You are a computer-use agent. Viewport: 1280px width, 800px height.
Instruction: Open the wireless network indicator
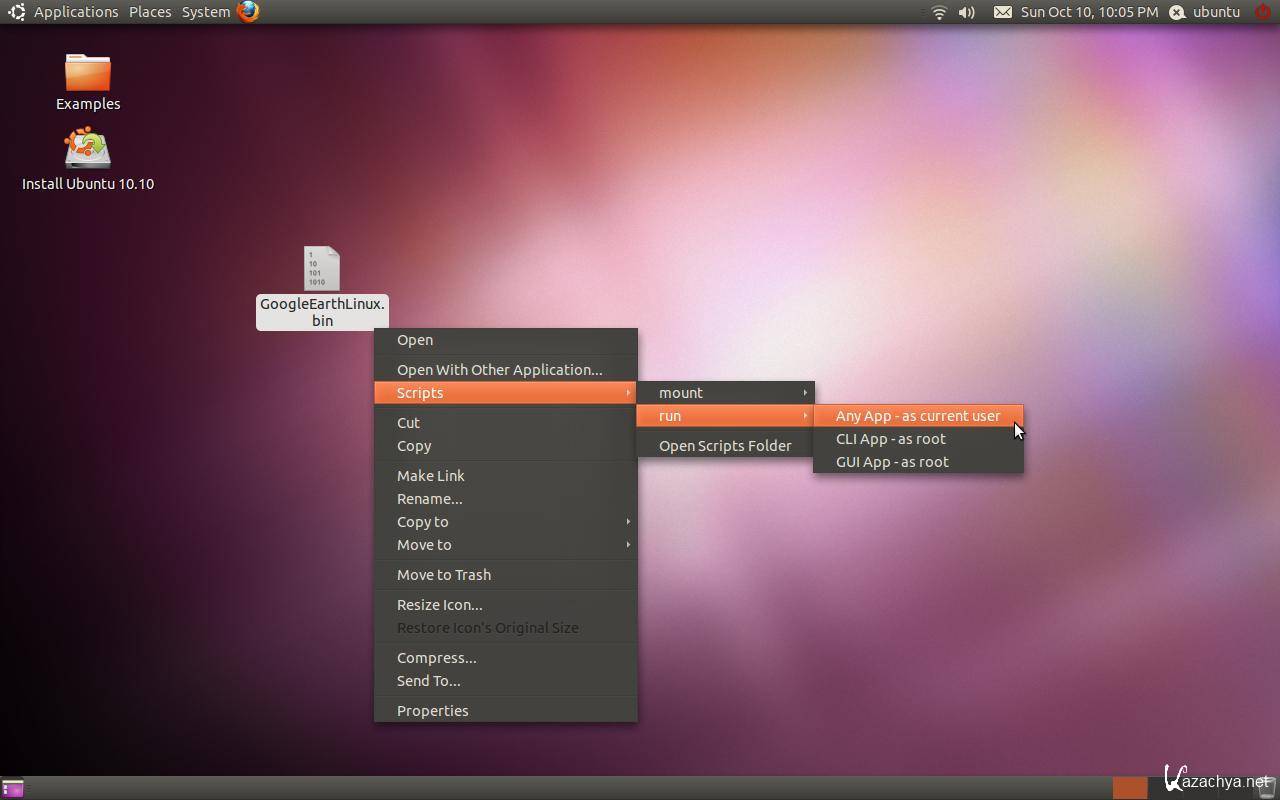939,12
